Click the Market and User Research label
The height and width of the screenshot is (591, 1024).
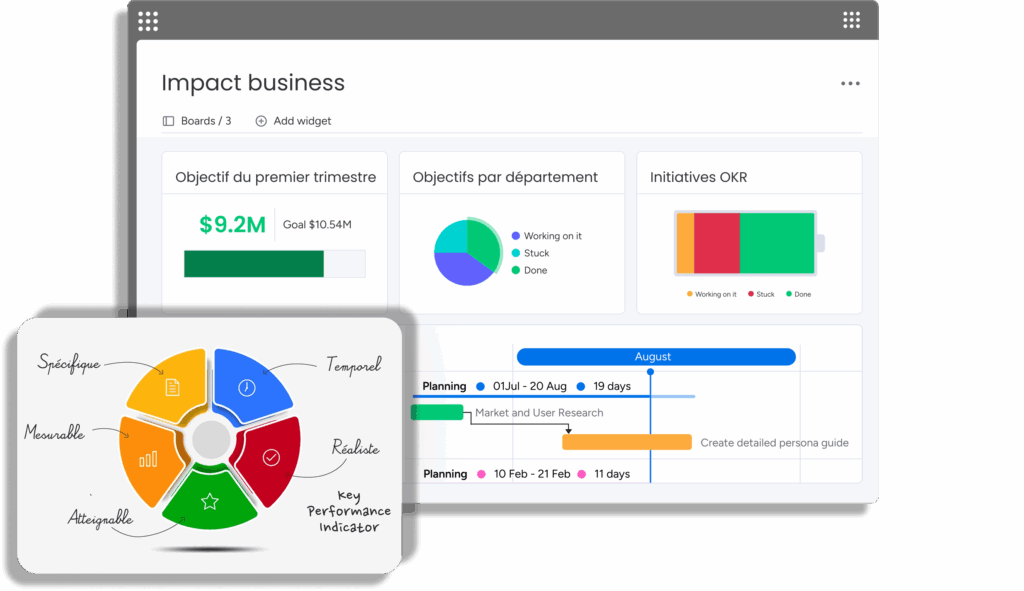click(539, 413)
